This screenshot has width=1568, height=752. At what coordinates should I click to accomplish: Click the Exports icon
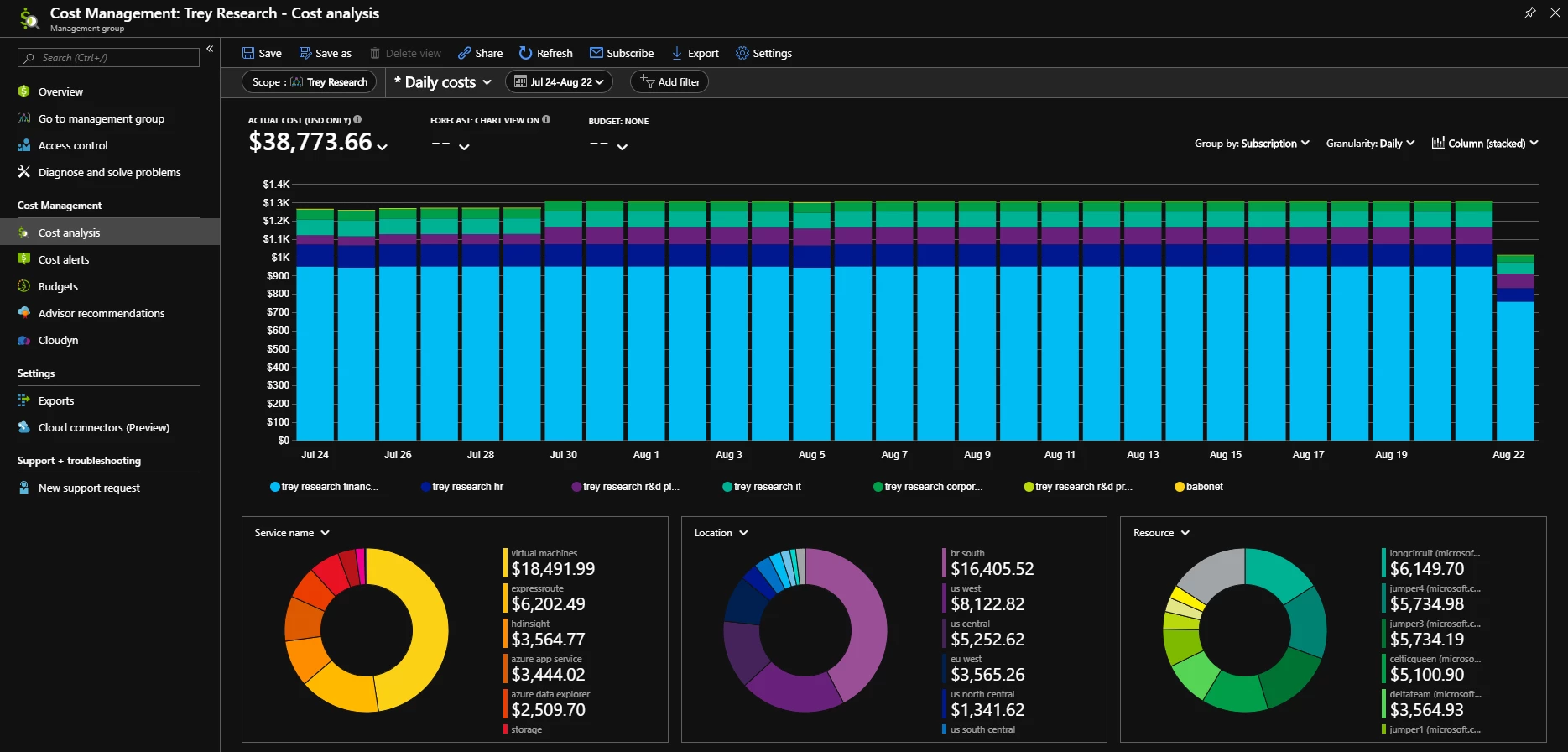click(x=23, y=400)
